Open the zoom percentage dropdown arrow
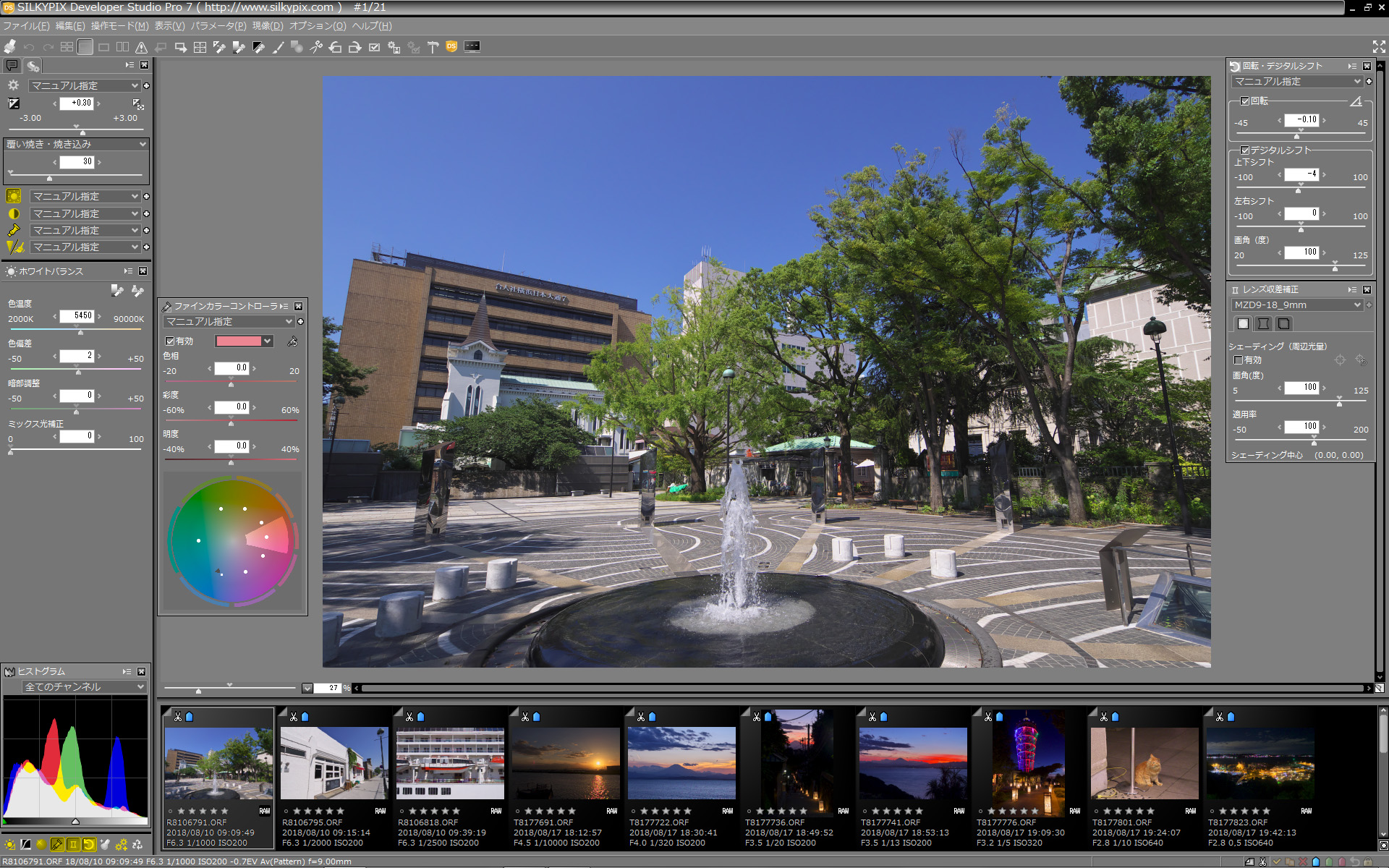This screenshot has width=1389, height=868. pos(307,689)
